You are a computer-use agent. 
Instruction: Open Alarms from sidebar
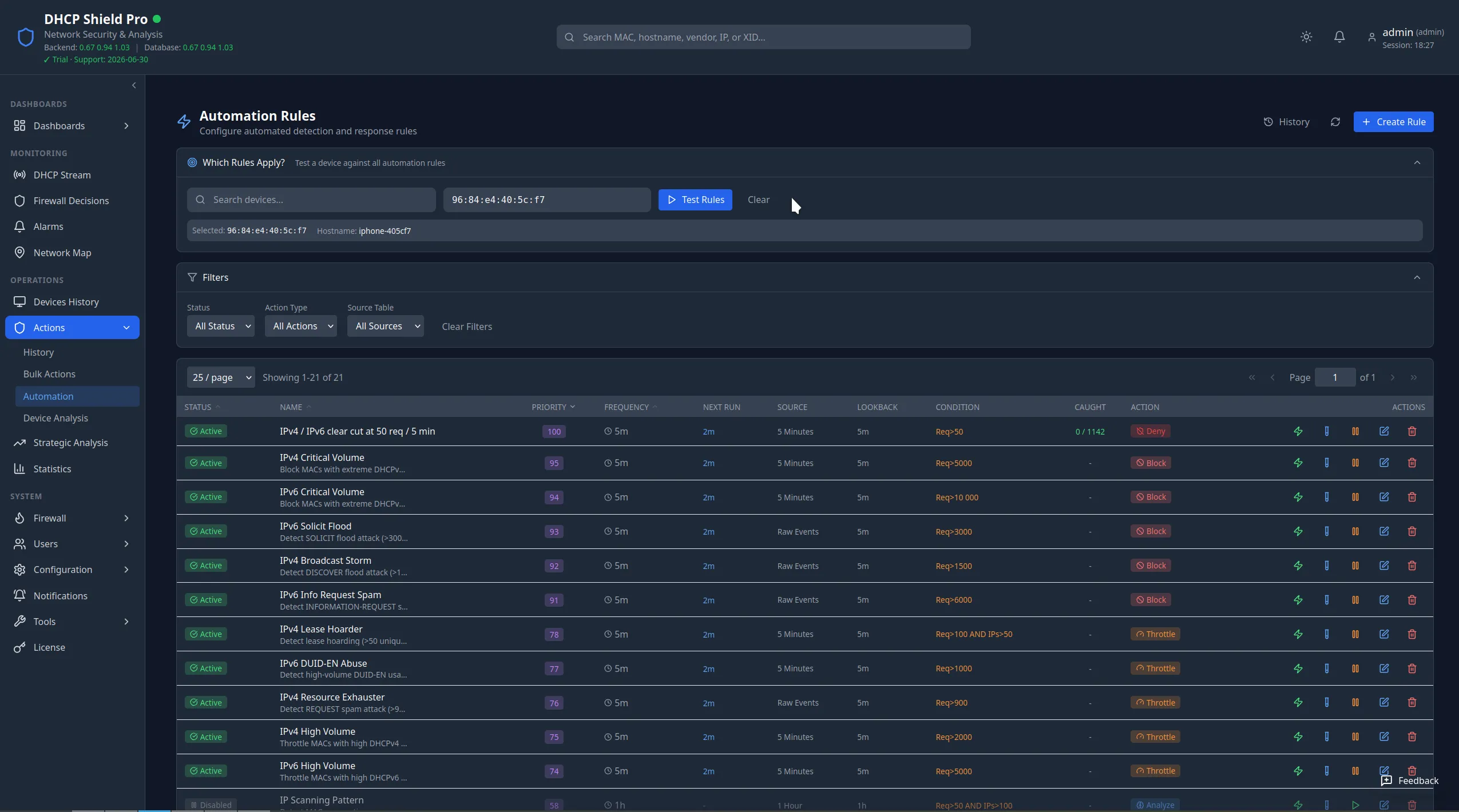click(x=72, y=226)
